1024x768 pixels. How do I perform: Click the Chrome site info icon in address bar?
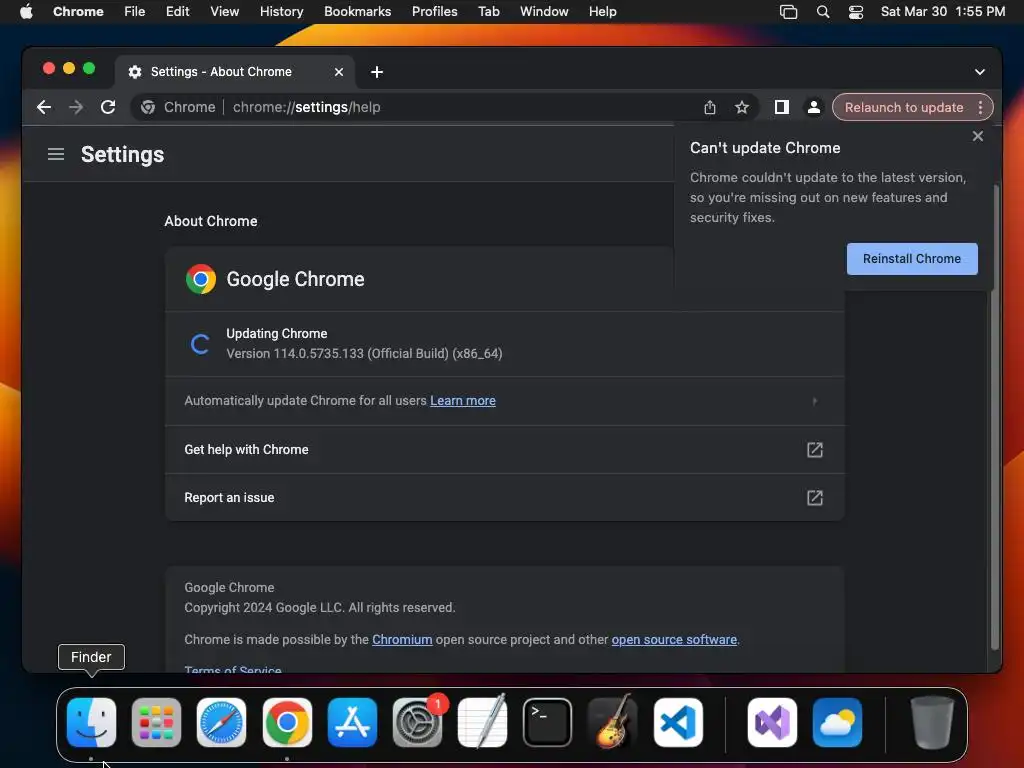click(148, 107)
